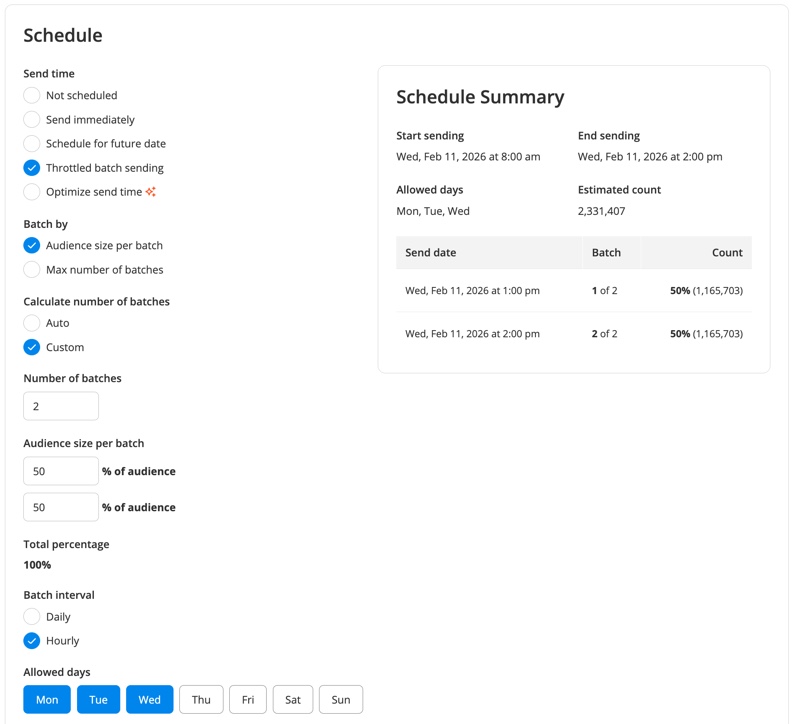Choose Daily batch interval

pyautogui.click(x=32, y=616)
